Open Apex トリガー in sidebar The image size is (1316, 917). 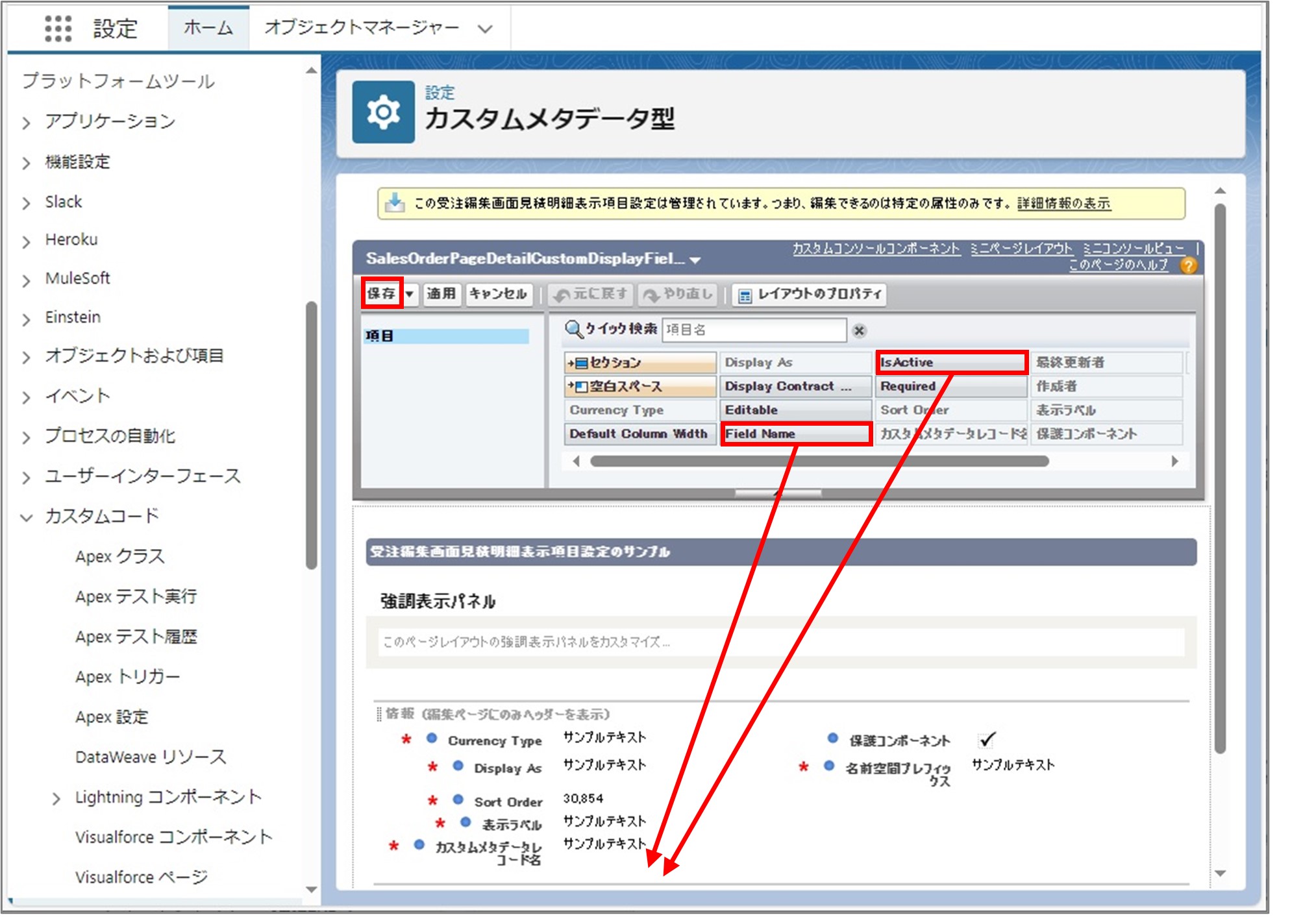pyautogui.click(x=128, y=677)
